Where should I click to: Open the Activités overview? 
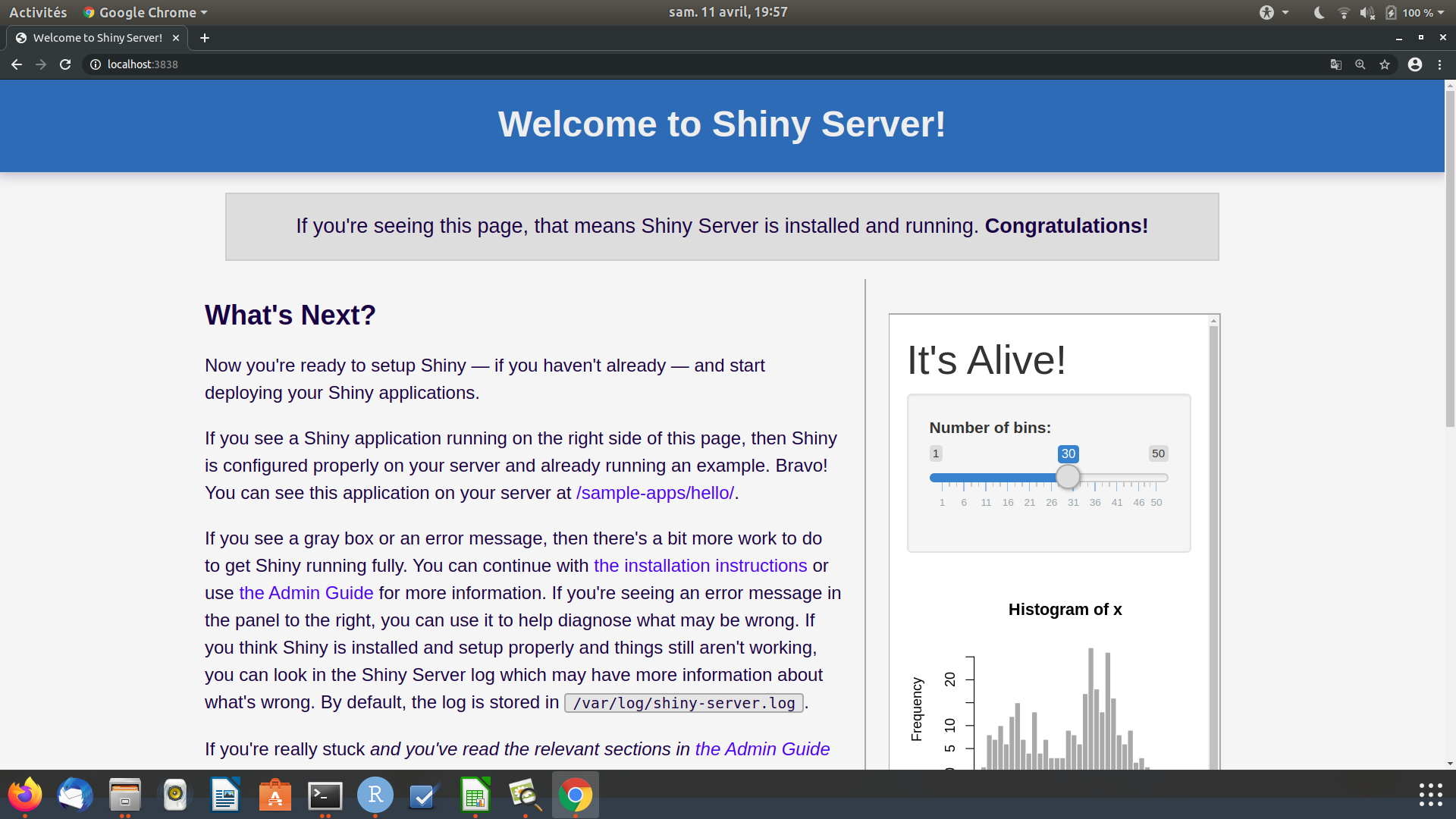(x=38, y=12)
